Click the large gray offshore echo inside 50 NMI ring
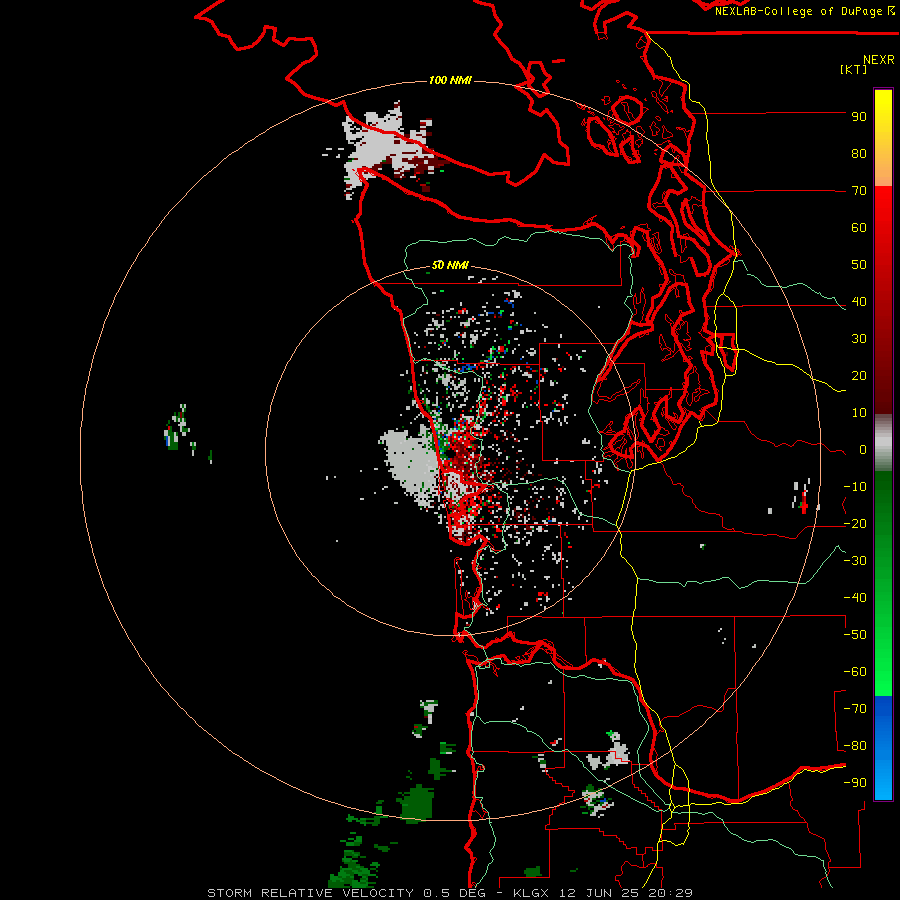 click(410, 465)
